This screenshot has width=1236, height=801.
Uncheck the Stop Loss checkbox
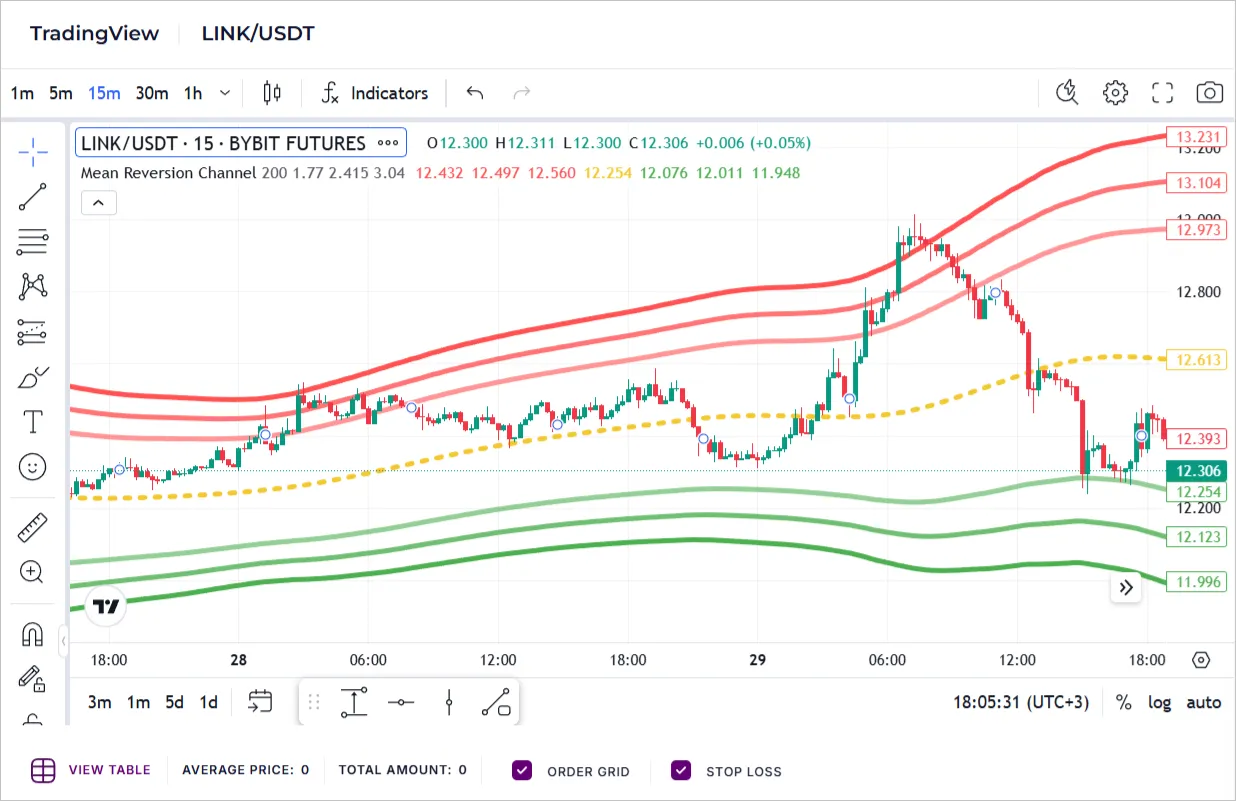681,770
